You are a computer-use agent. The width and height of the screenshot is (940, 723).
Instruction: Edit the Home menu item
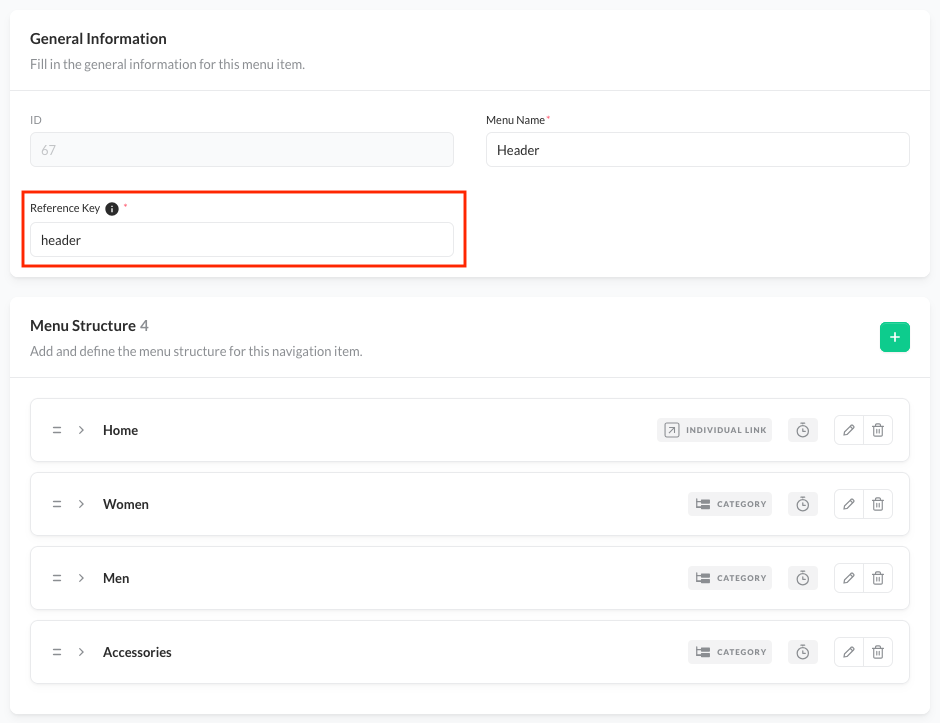[848, 430]
